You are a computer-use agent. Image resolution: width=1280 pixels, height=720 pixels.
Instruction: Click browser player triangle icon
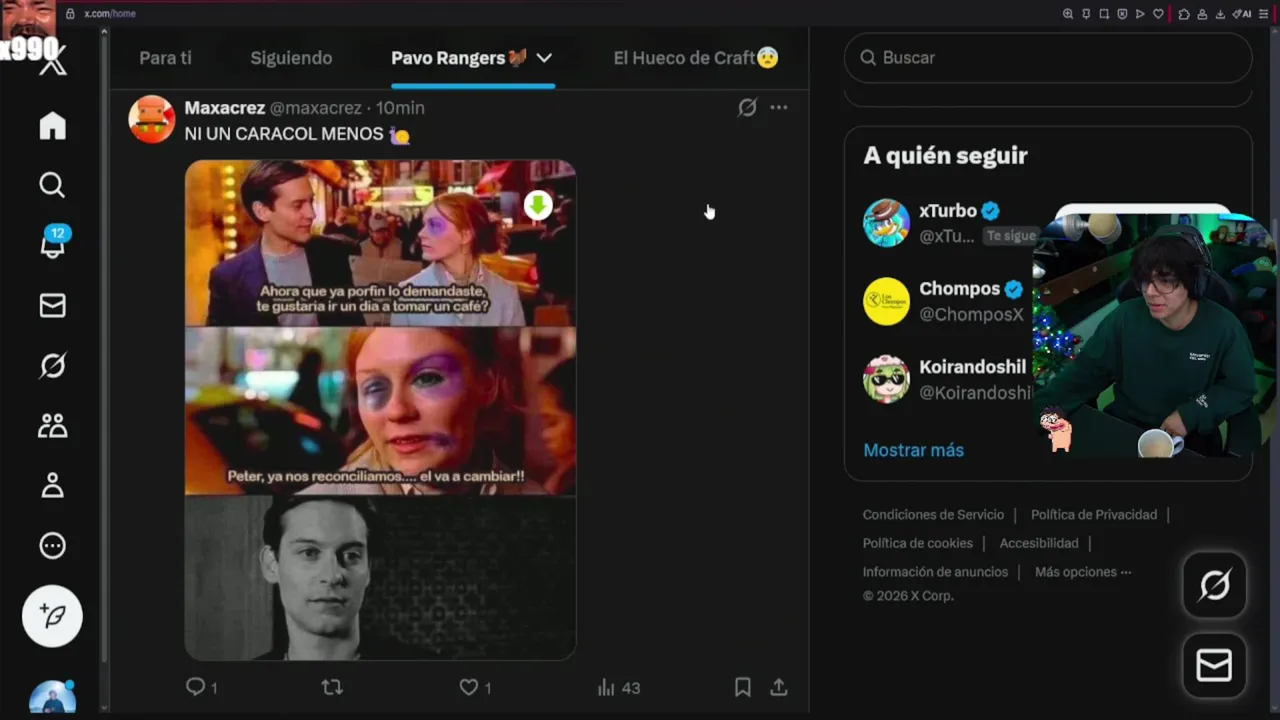tap(1140, 14)
